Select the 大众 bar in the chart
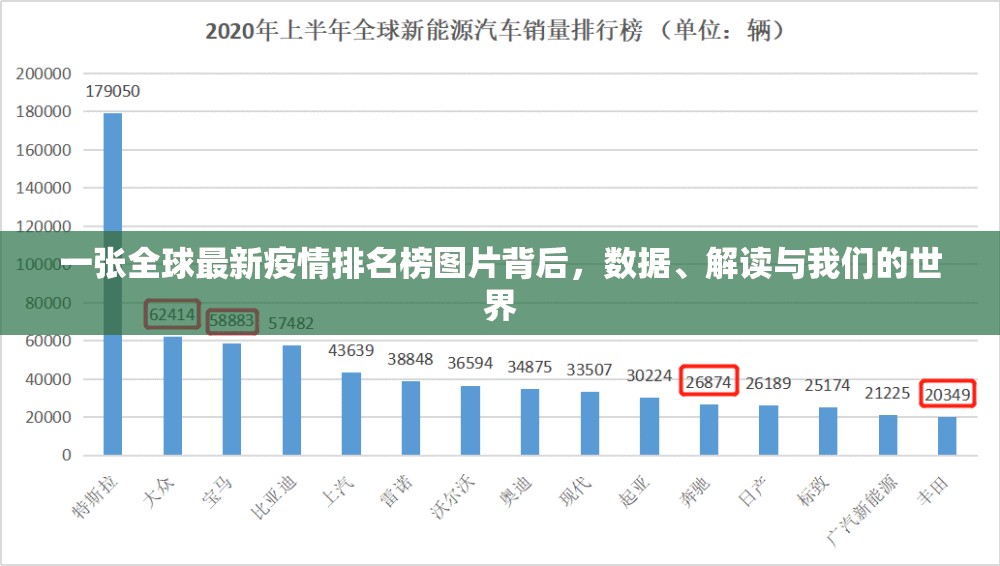 point(172,396)
